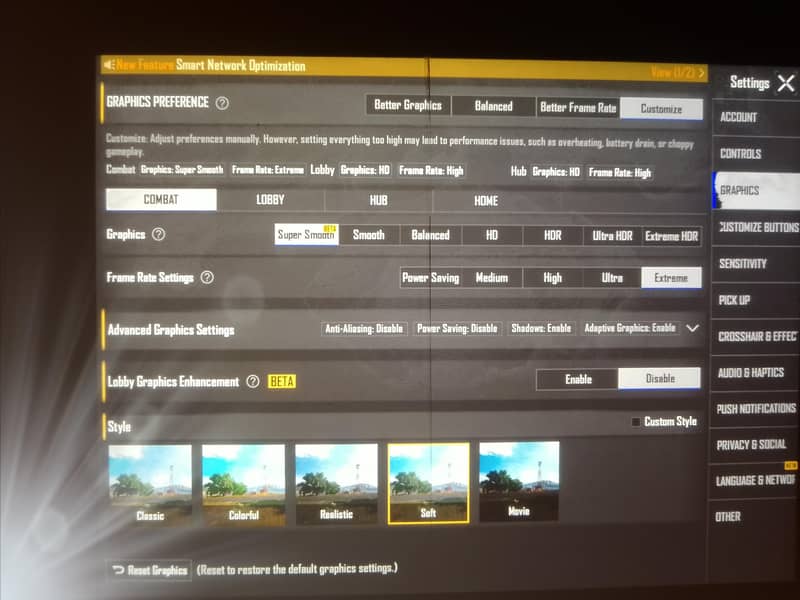Select Better Graphics preference

point(408,105)
